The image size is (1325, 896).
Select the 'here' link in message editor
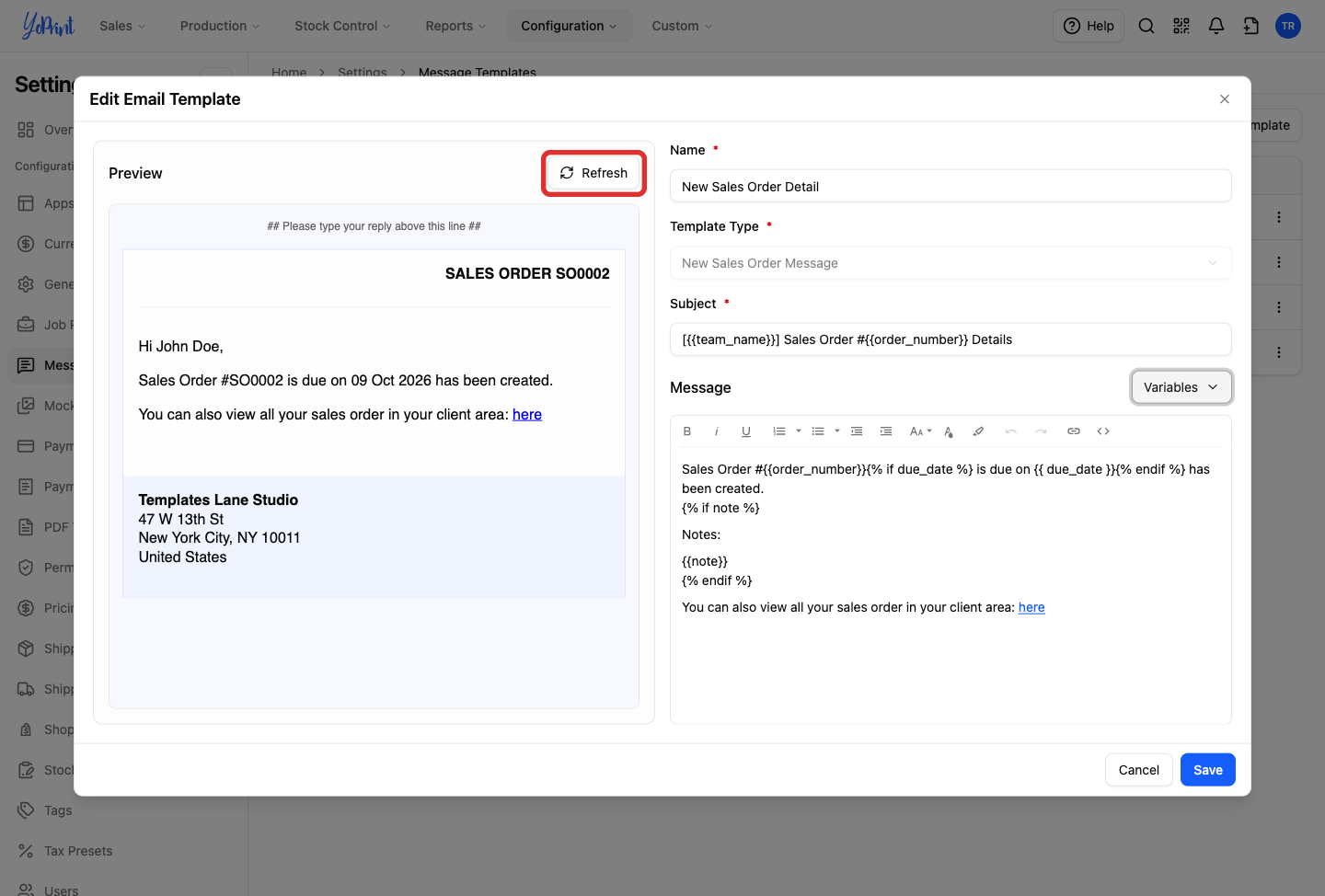coord(1031,607)
